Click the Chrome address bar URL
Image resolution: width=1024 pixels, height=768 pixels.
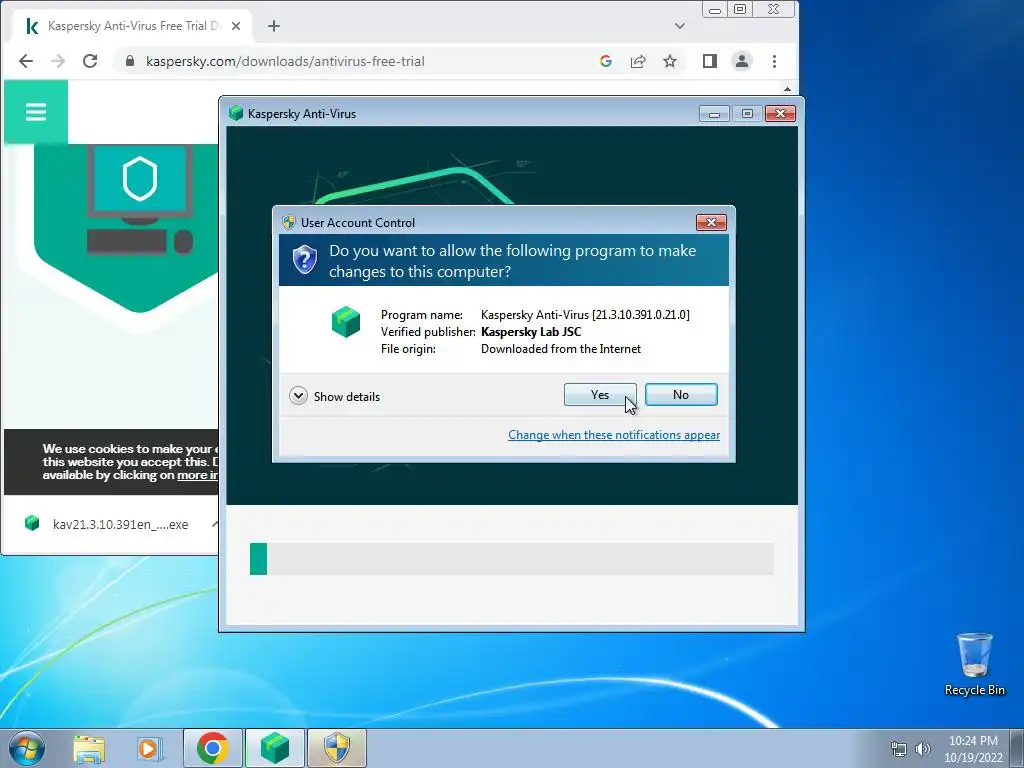(285, 61)
